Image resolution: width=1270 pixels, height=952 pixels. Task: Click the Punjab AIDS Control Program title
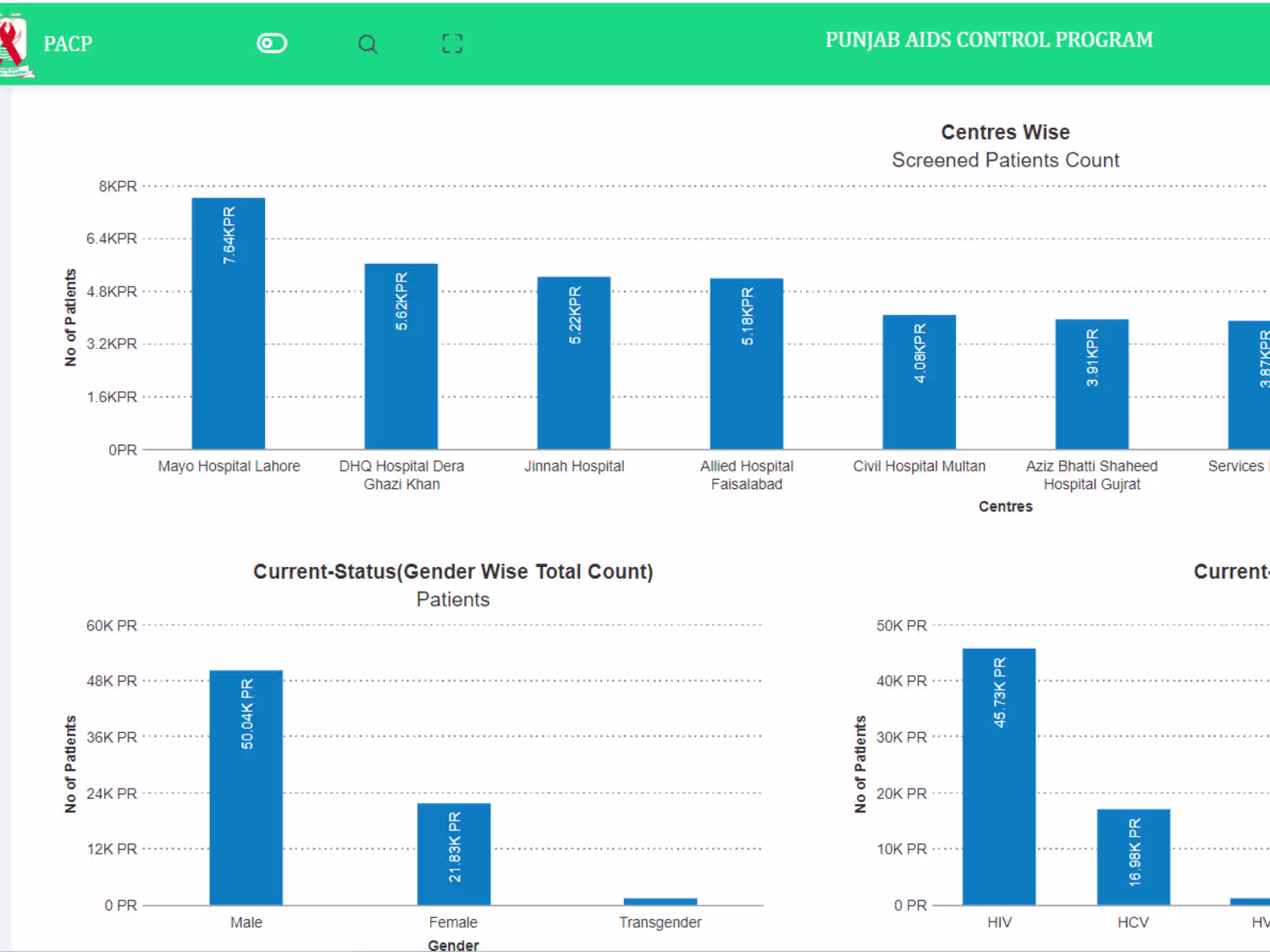[989, 40]
